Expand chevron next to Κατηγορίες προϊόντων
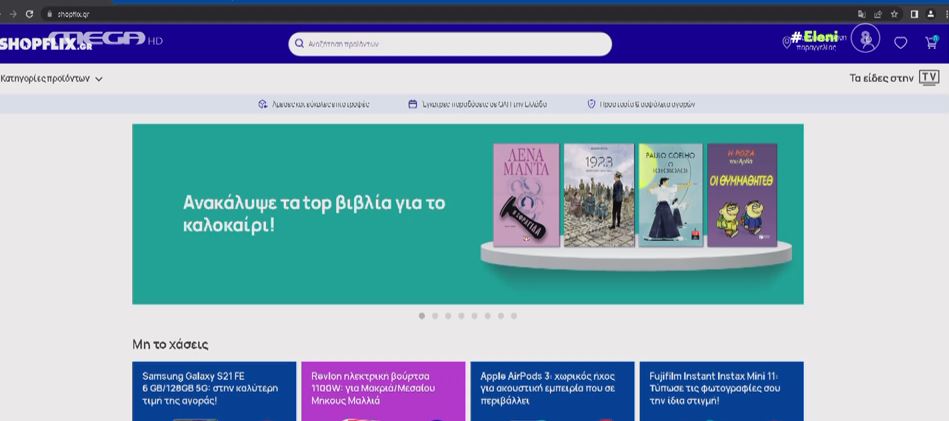This screenshot has height=421, width=949. pyautogui.click(x=99, y=79)
